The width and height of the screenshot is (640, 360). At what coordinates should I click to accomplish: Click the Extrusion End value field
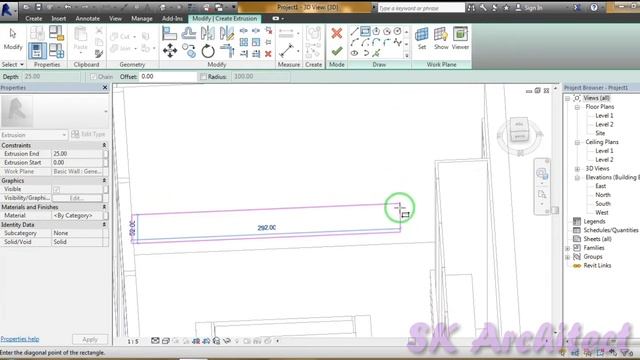click(x=77, y=154)
